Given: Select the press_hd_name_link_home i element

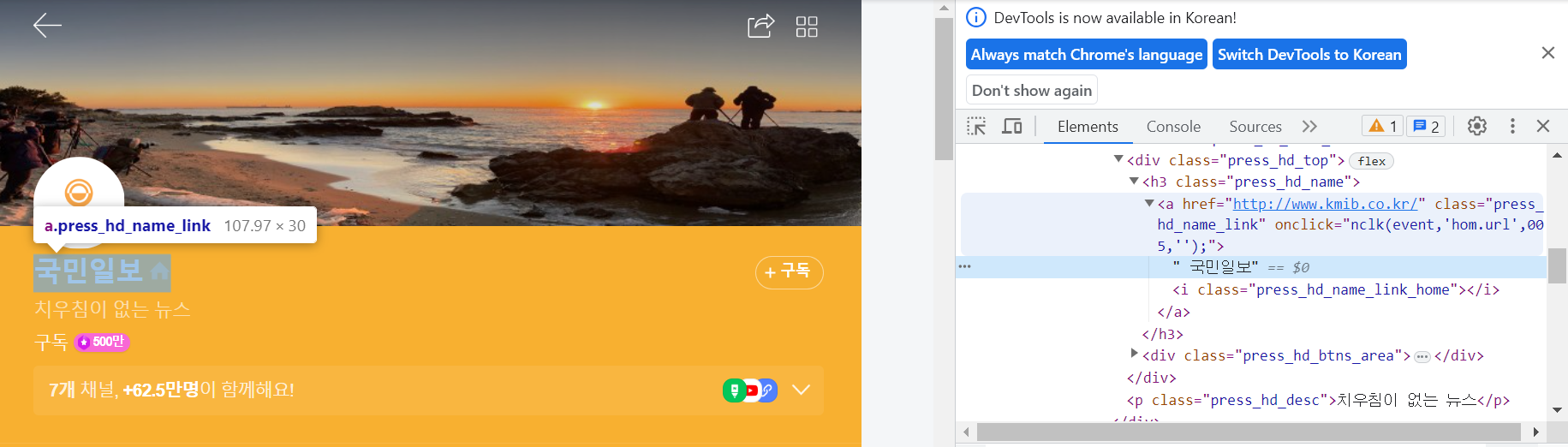Looking at the screenshot, I should (1336, 289).
